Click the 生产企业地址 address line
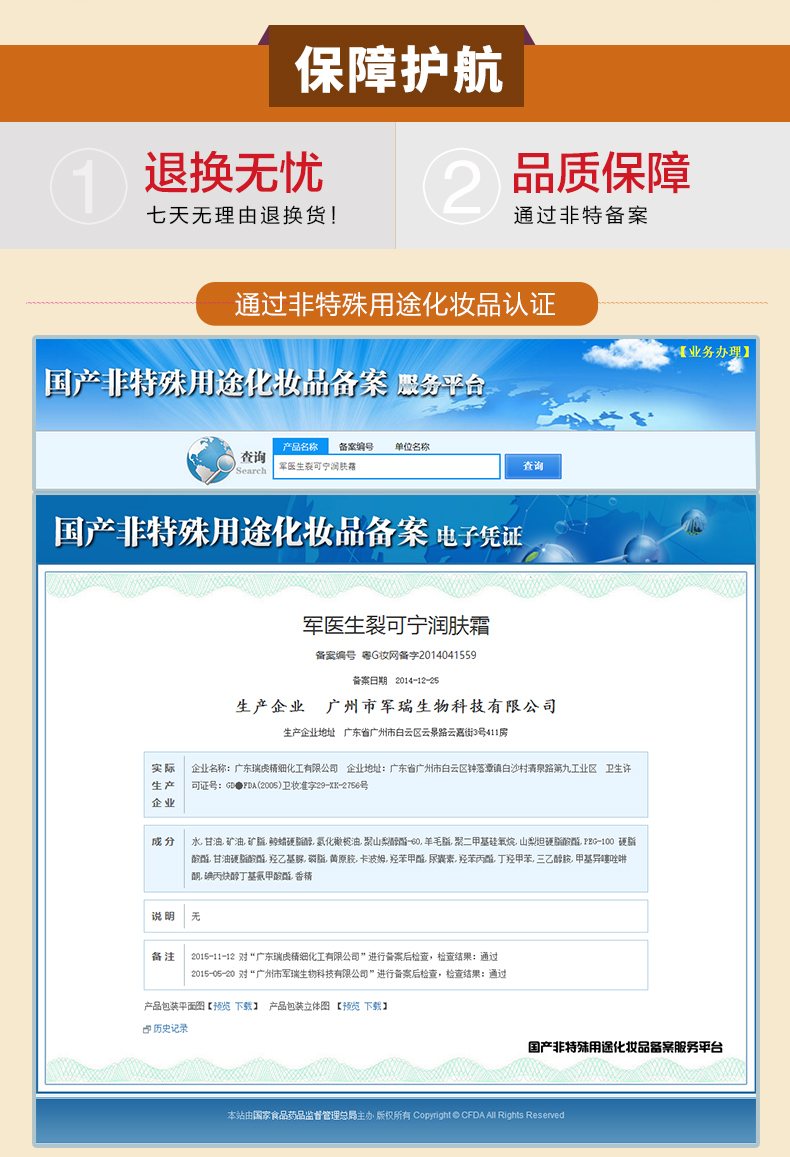 click(x=396, y=733)
